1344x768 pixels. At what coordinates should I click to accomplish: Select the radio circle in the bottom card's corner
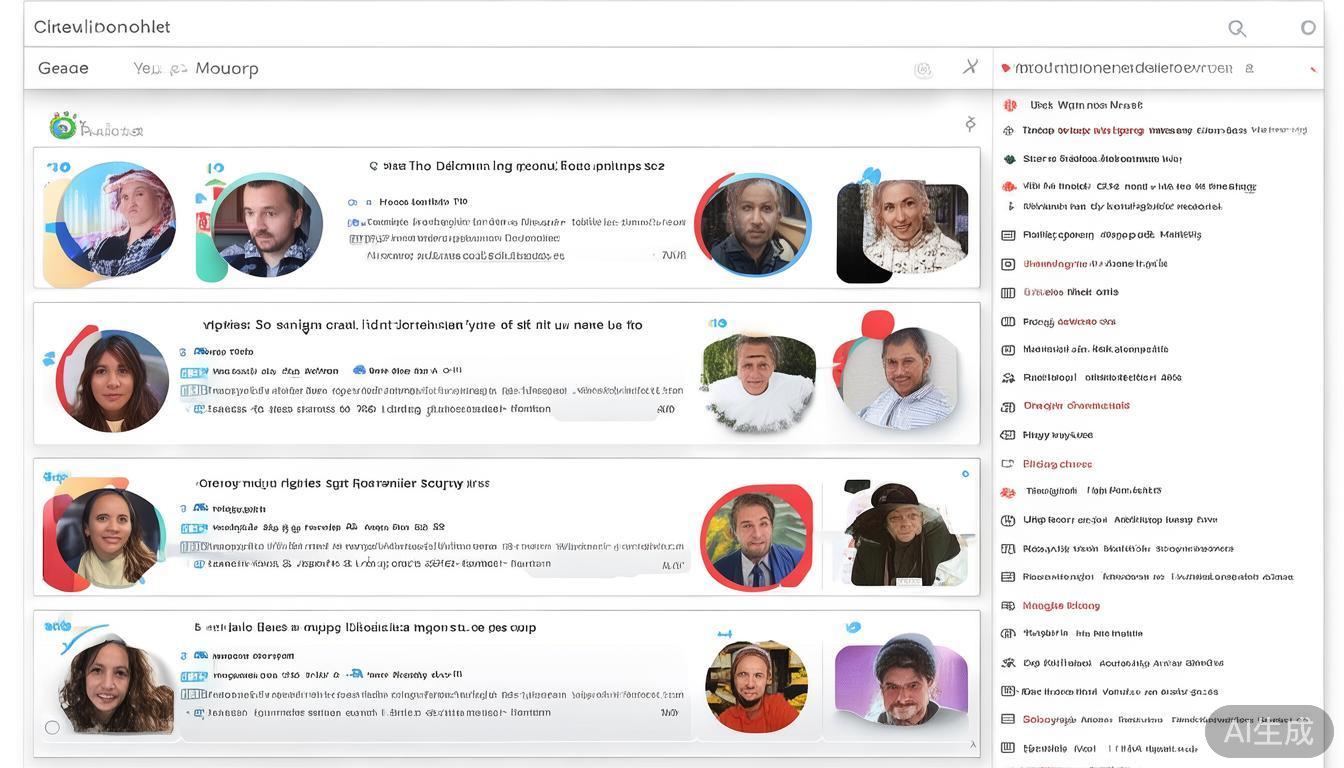point(52,727)
